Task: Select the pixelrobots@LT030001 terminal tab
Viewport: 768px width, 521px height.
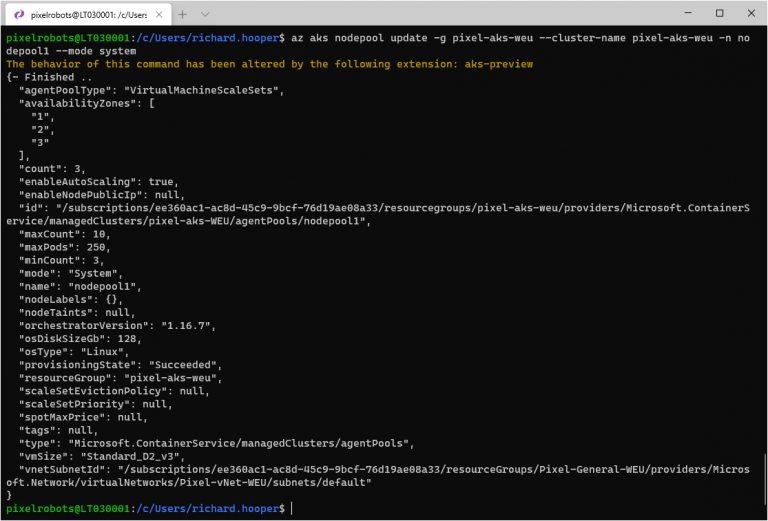Action: coord(88,15)
